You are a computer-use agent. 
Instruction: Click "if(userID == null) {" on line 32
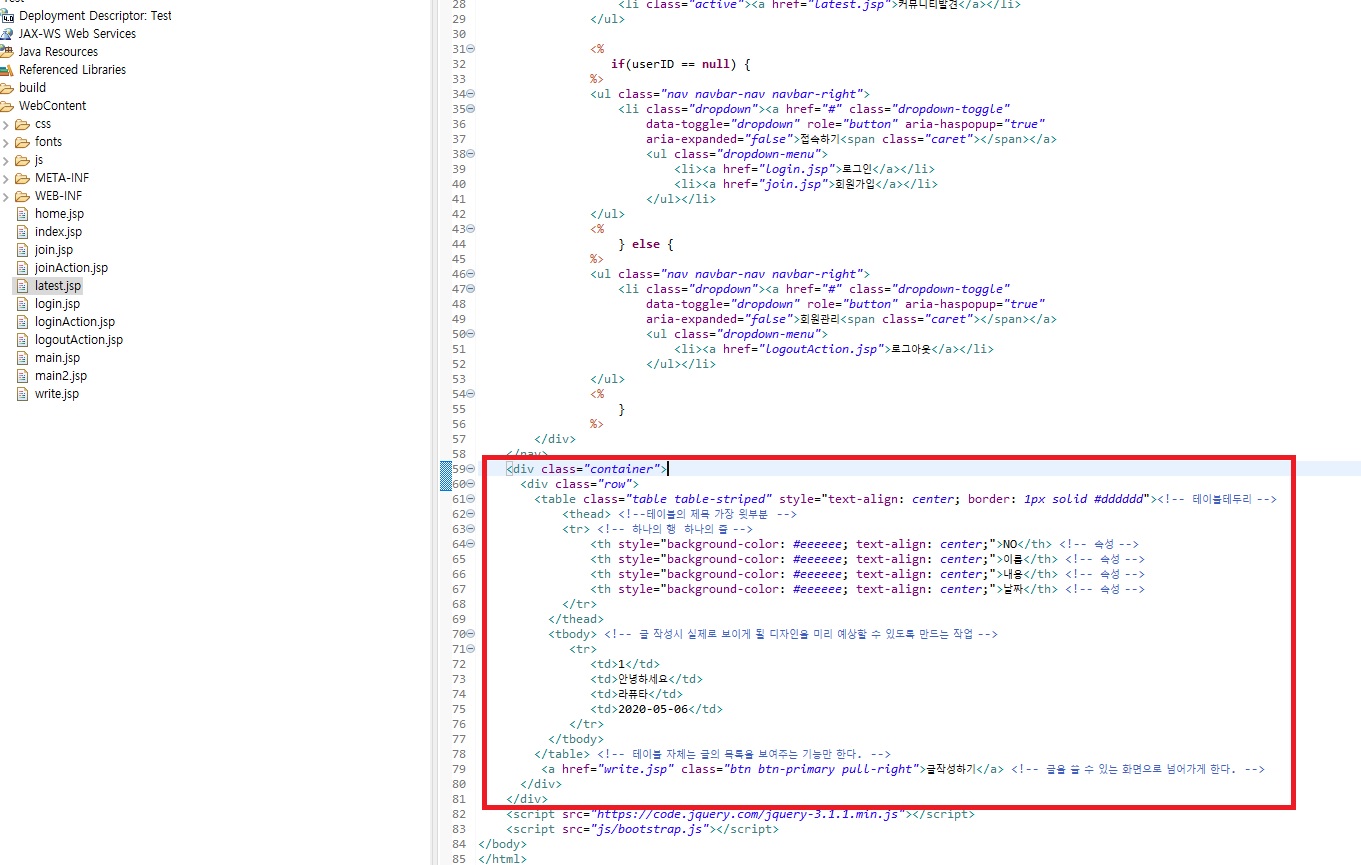[681, 64]
